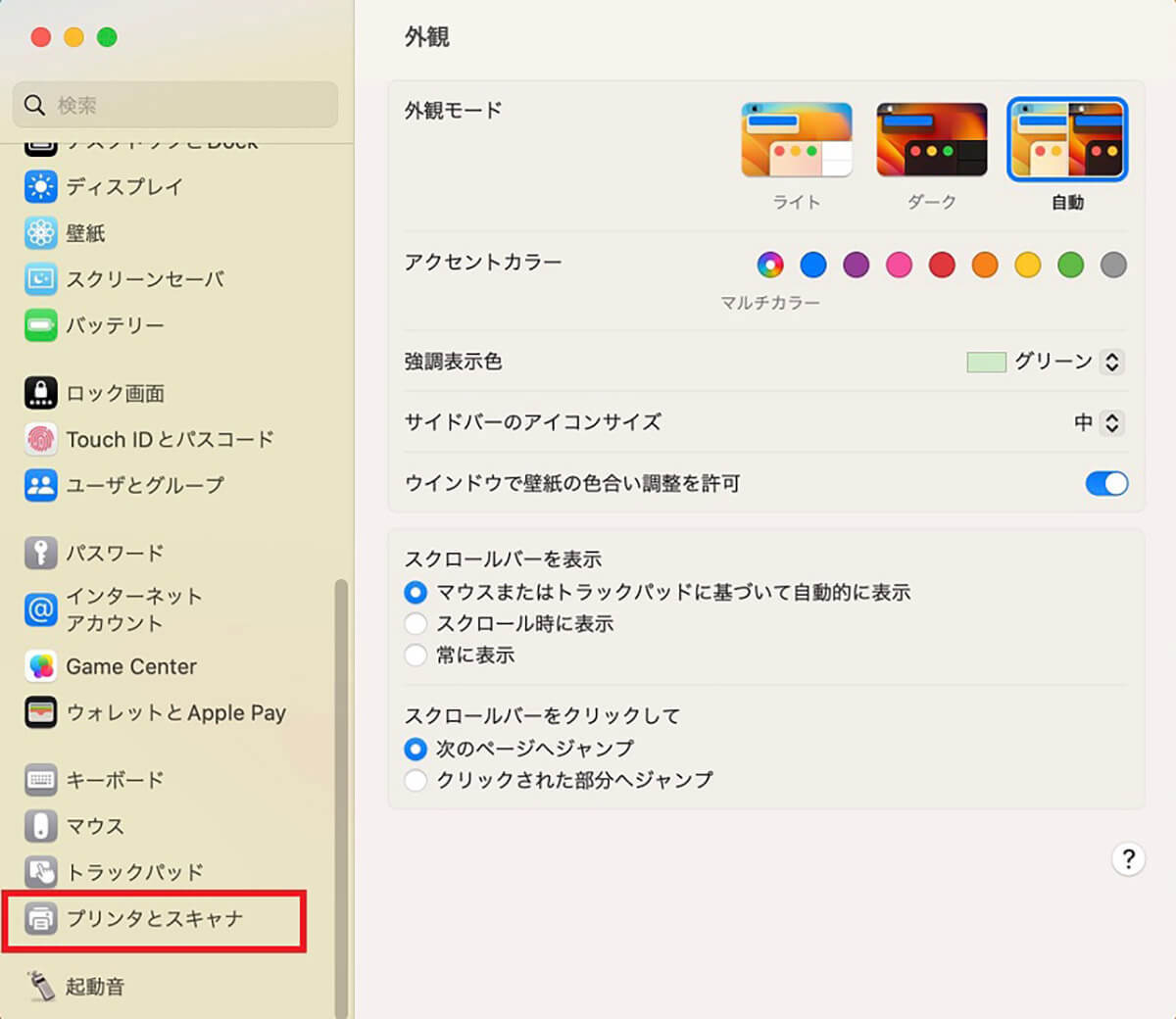Viewport: 1176px width, 1019px height.
Task: Click the 検索 search field
Action: coord(175,105)
